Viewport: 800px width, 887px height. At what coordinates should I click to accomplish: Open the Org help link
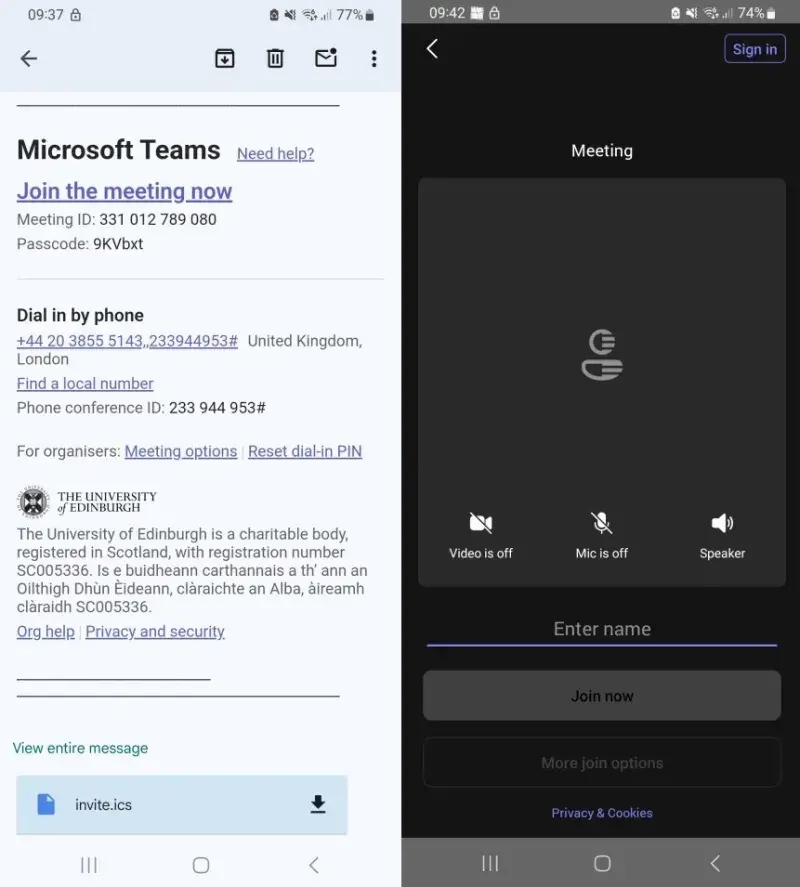coord(45,631)
